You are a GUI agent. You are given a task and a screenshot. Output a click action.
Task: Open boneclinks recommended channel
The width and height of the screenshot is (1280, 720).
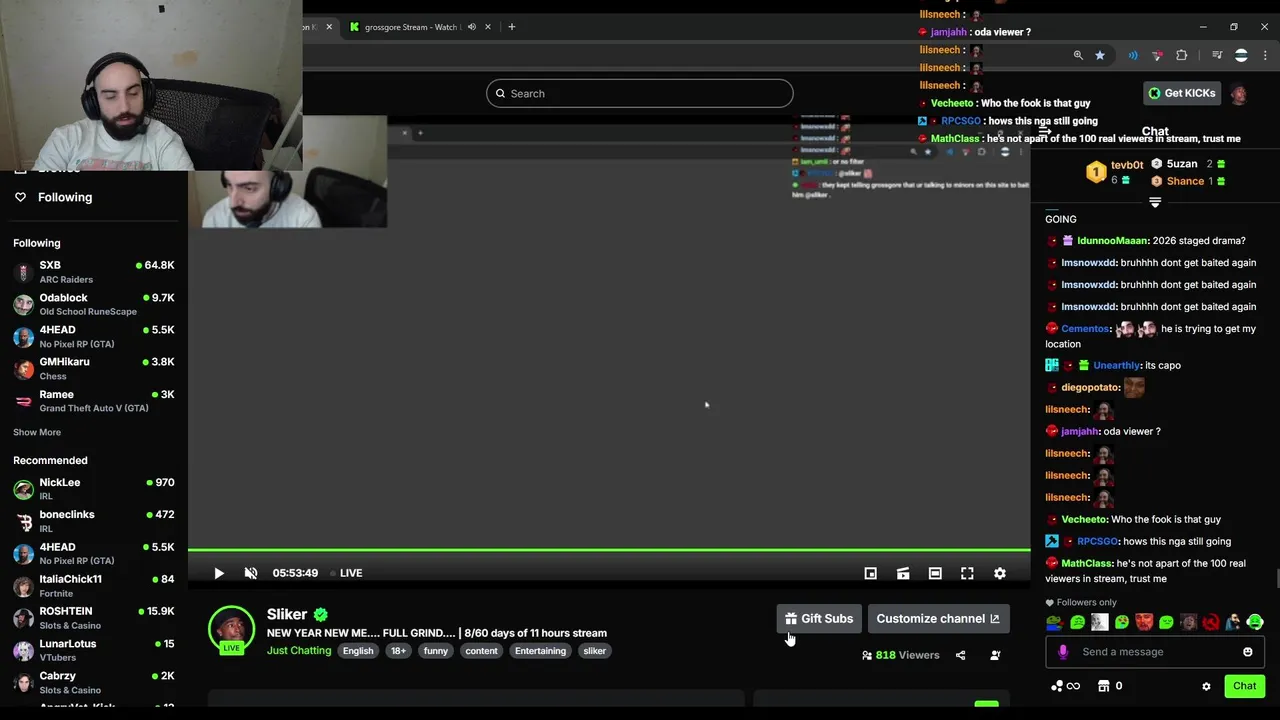(x=94, y=520)
